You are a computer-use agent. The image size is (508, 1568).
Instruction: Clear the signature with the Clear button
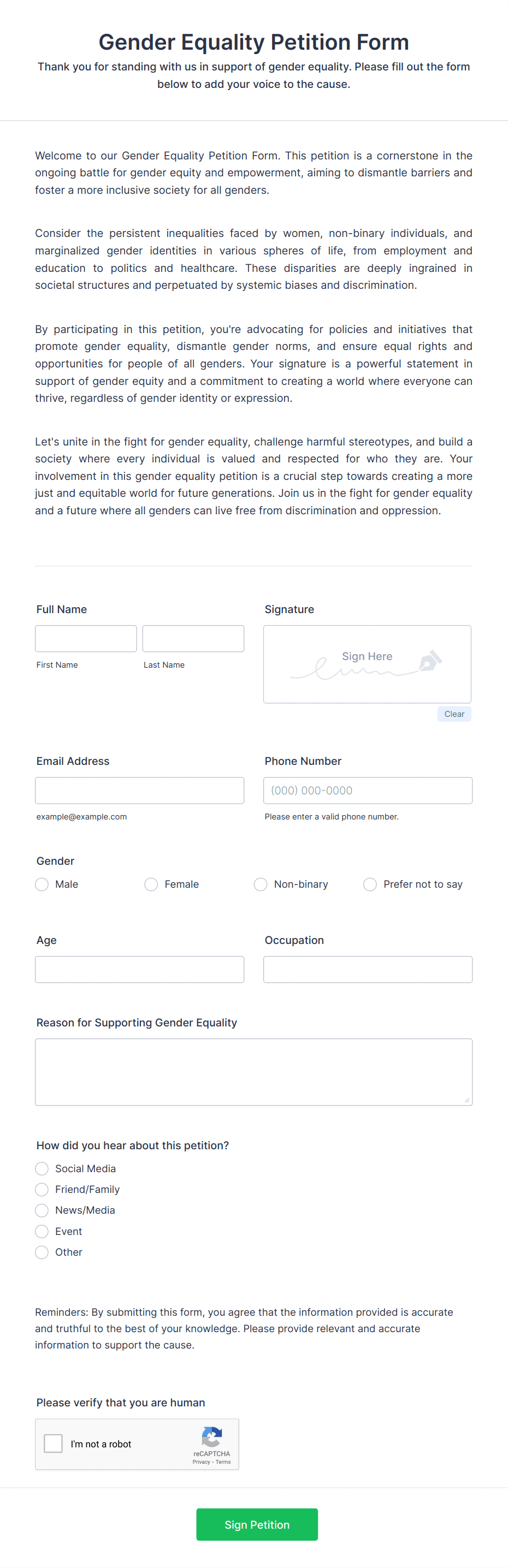coord(454,714)
